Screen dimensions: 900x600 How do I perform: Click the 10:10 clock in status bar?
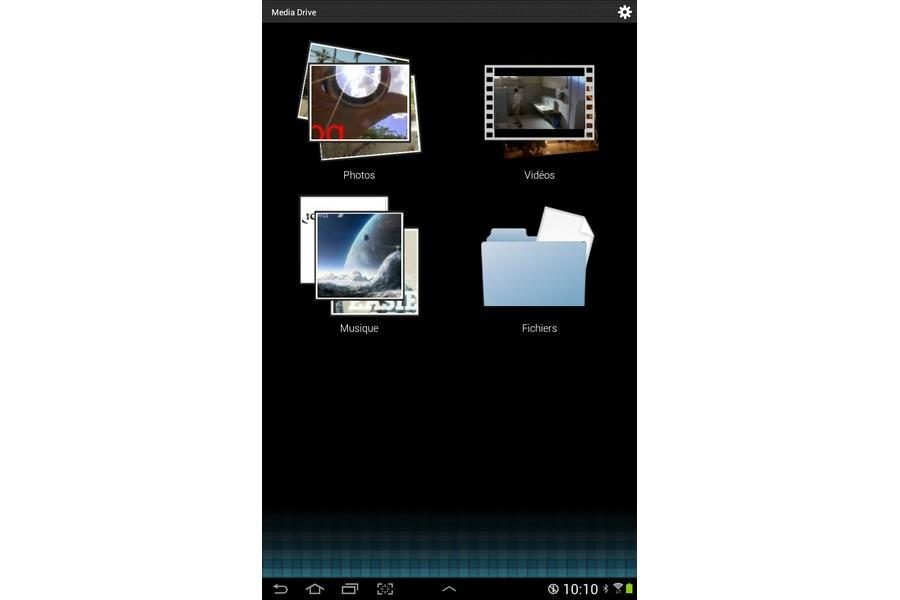click(580, 589)
